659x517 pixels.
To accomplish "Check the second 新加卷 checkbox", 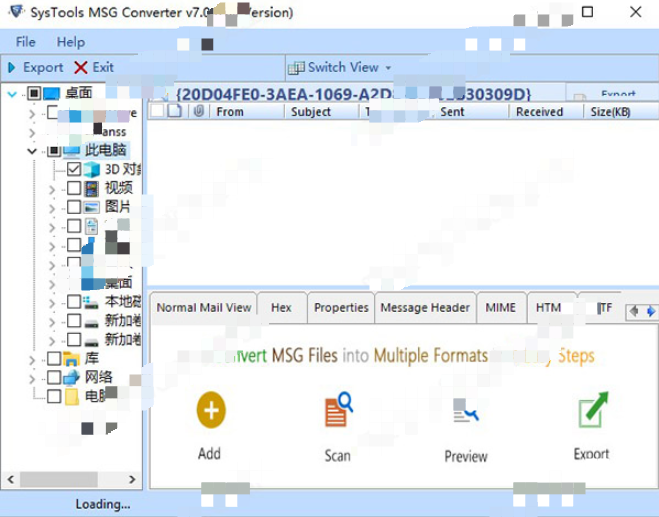I will [x=74, y=339].
